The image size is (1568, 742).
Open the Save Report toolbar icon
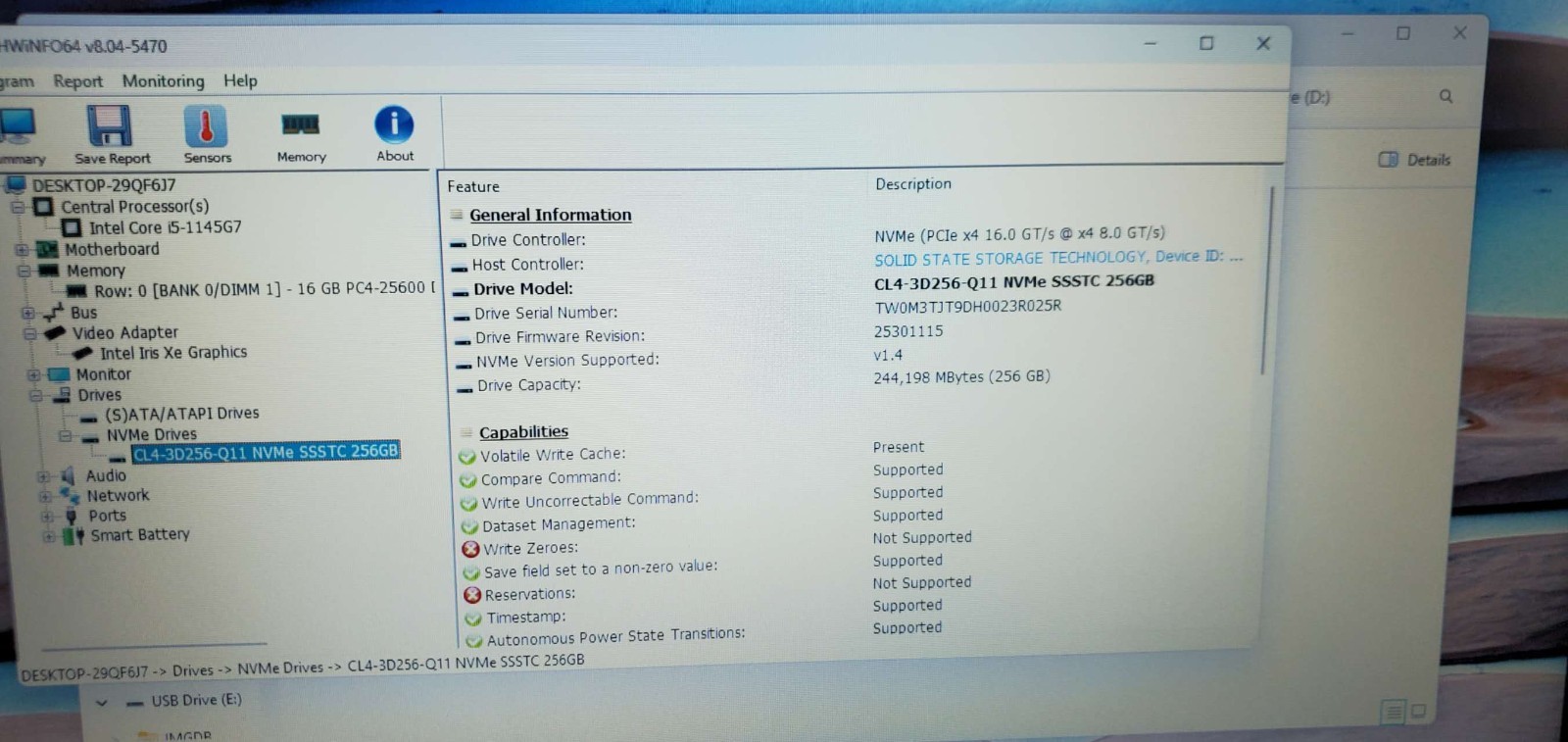click(x=110, y=125)
